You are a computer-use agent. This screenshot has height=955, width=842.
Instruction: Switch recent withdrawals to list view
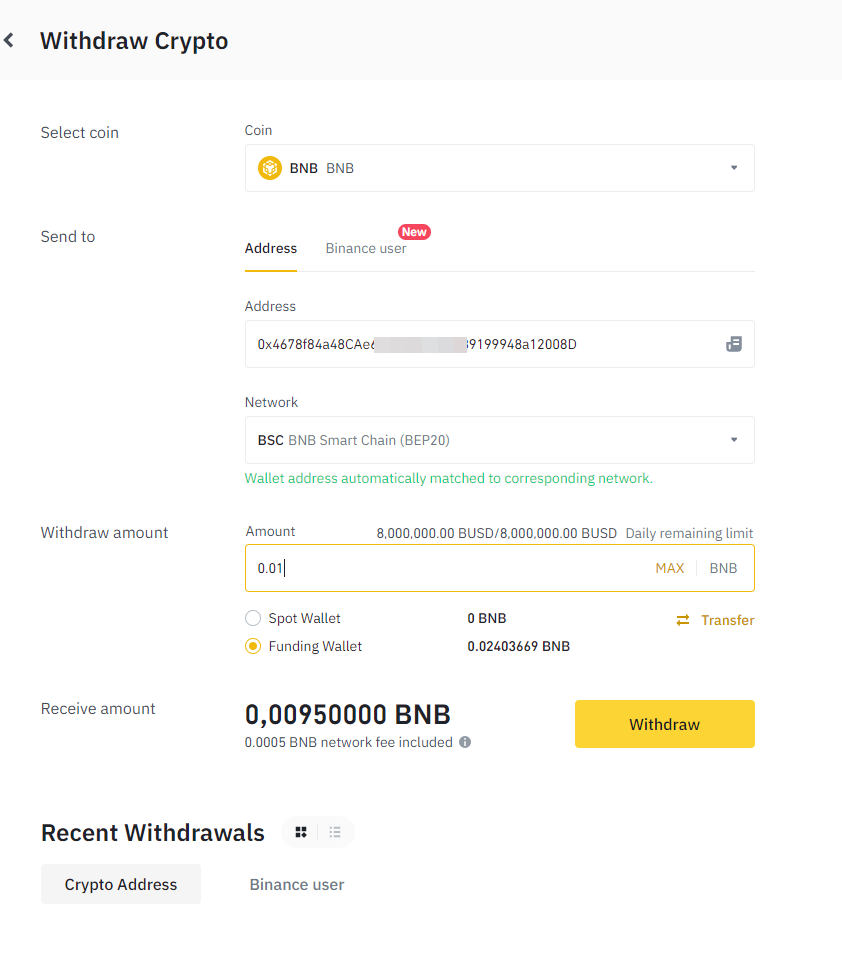pos(335,832)
